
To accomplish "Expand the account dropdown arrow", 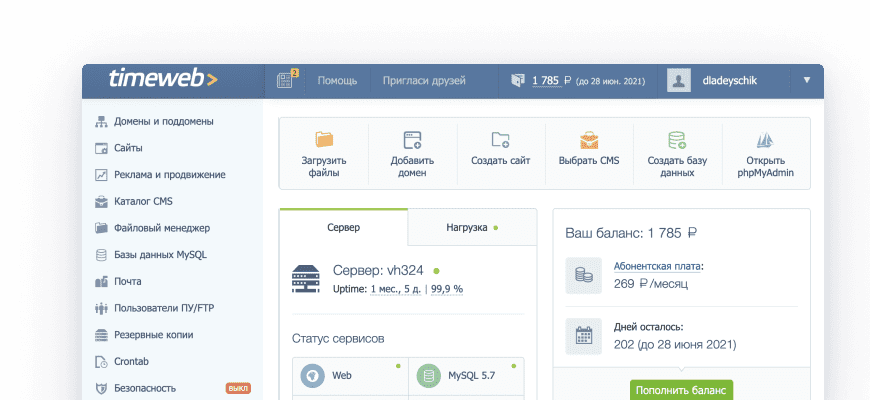I will 807,80.
